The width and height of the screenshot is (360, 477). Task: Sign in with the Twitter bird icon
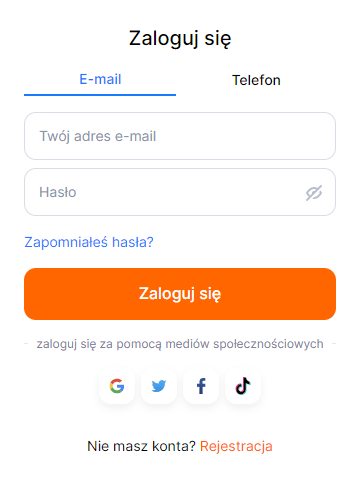[159, 386]
